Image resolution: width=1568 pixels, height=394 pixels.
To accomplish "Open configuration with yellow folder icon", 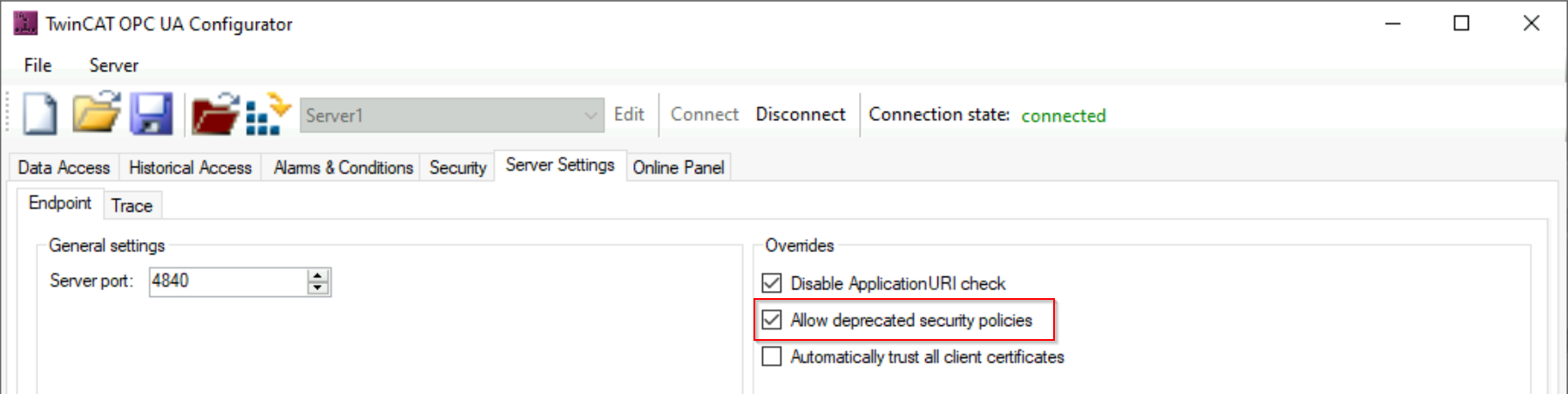I will point(96,113).
